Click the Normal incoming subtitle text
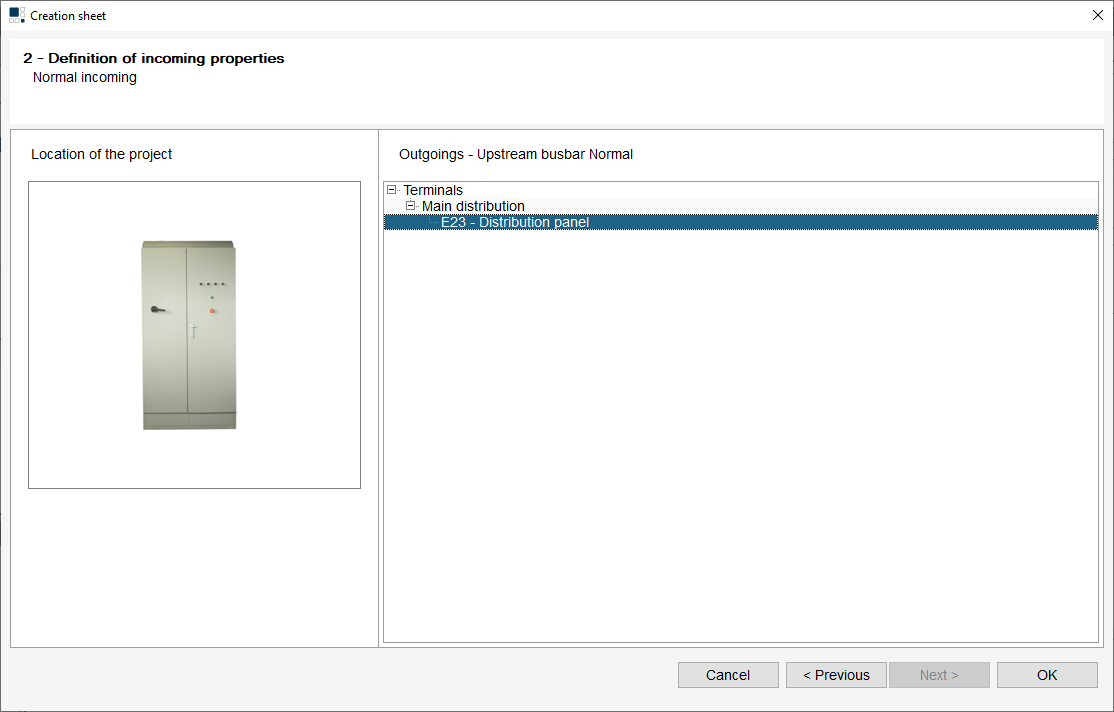This screenshot has height=712, width=1114. 84,77
